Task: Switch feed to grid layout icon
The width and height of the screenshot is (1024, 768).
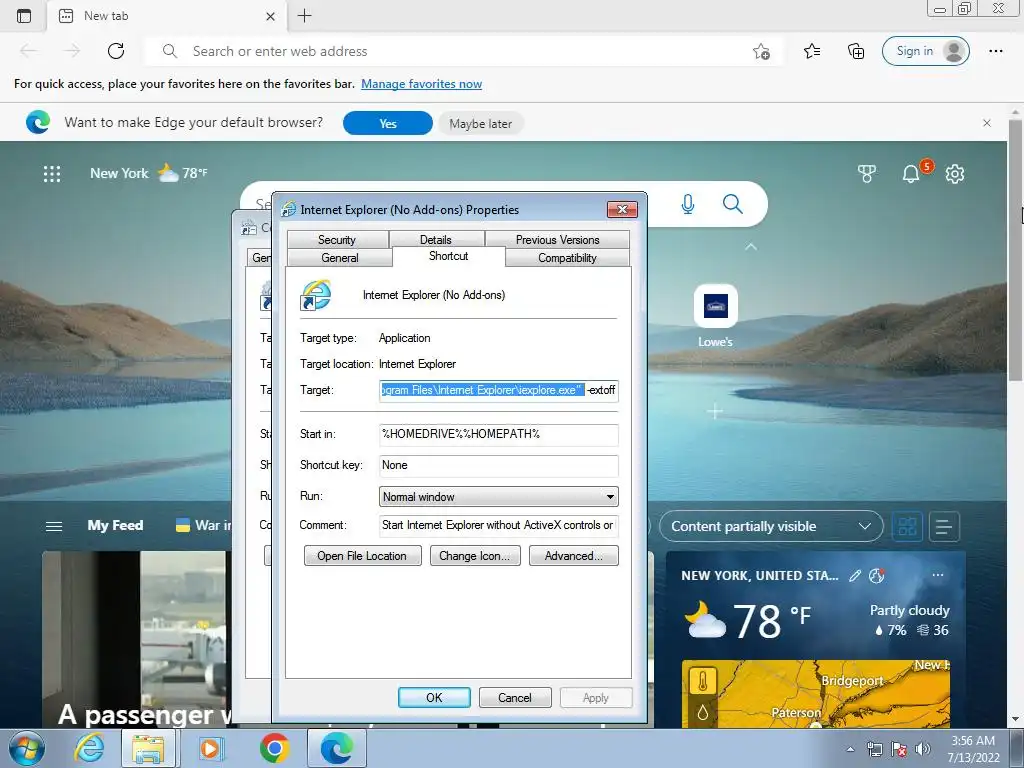Action: tap(907, 526)
